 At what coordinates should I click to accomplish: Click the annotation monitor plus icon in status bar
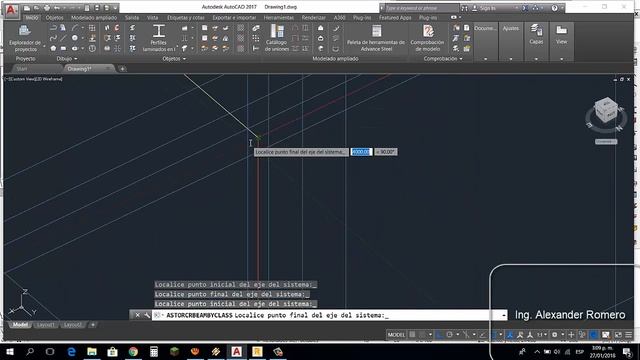click(571, 335)
